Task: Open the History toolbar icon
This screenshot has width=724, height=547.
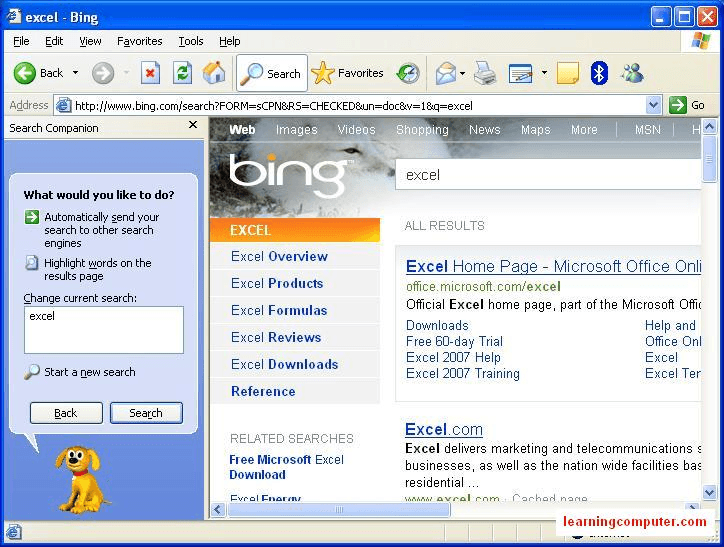Action: [408, 73]
